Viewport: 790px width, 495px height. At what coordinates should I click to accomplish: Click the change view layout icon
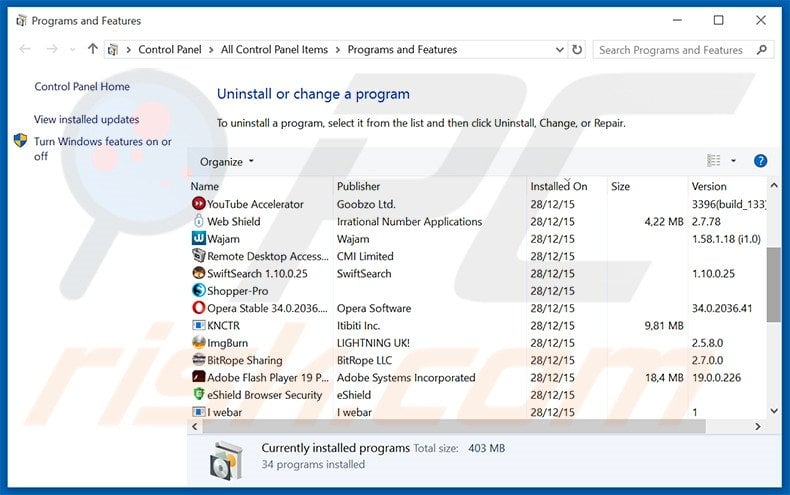tap(713, 161)
